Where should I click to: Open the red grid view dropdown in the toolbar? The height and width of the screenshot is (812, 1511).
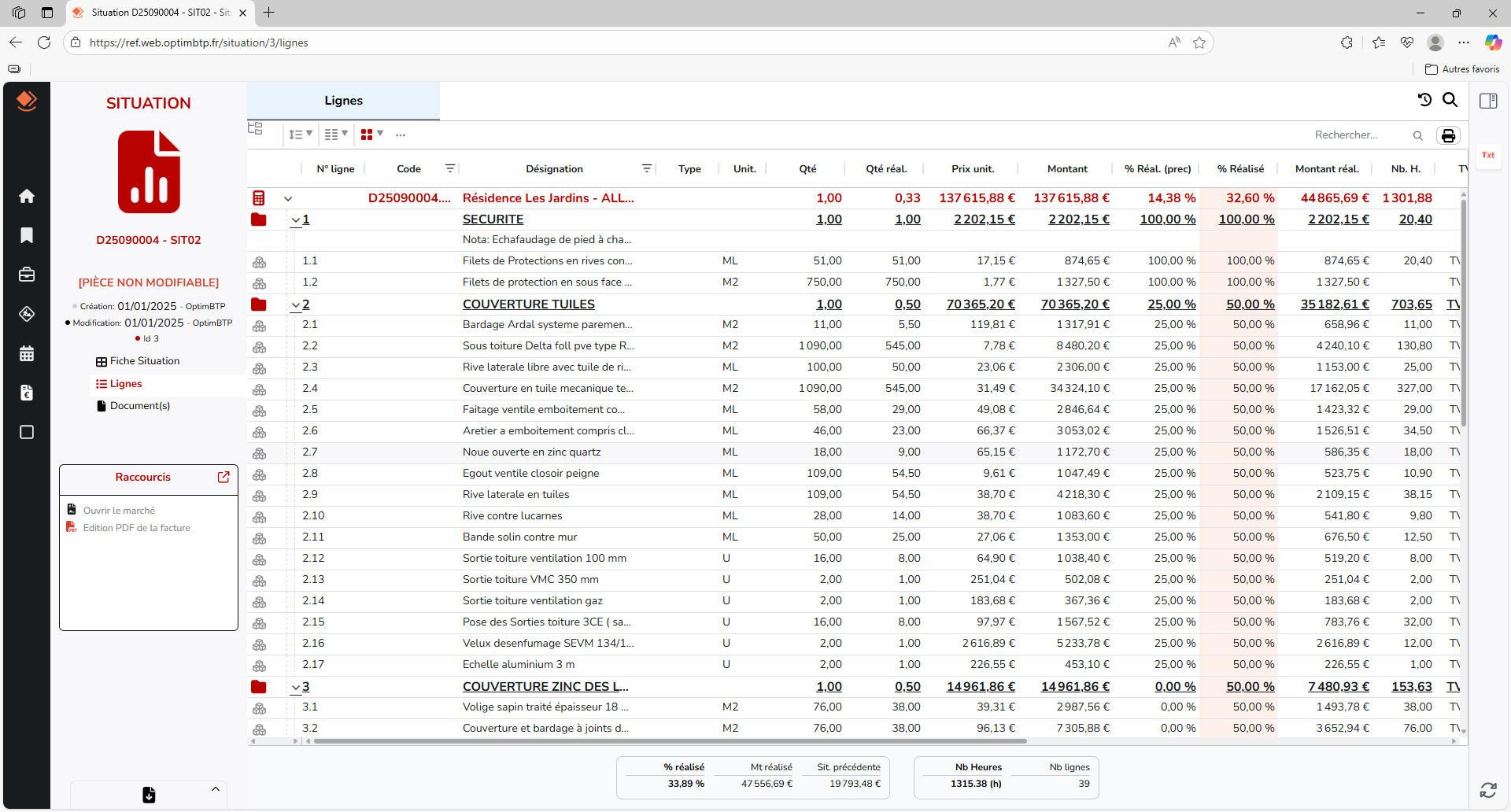tap(370, 134)
